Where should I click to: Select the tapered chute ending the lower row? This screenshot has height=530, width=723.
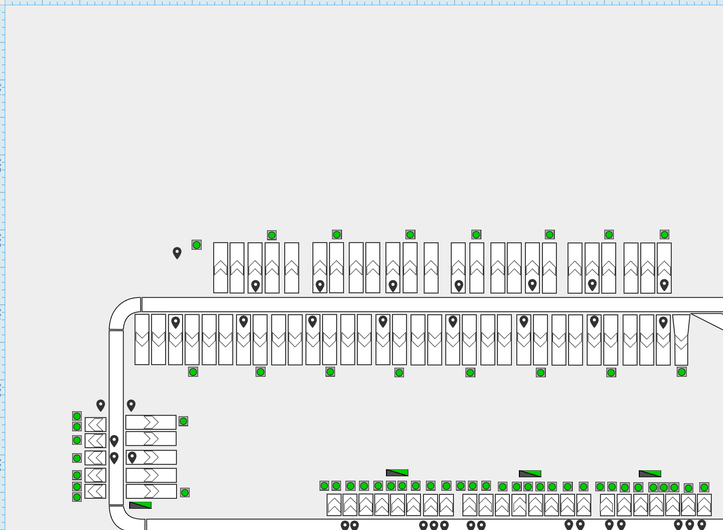681,340
